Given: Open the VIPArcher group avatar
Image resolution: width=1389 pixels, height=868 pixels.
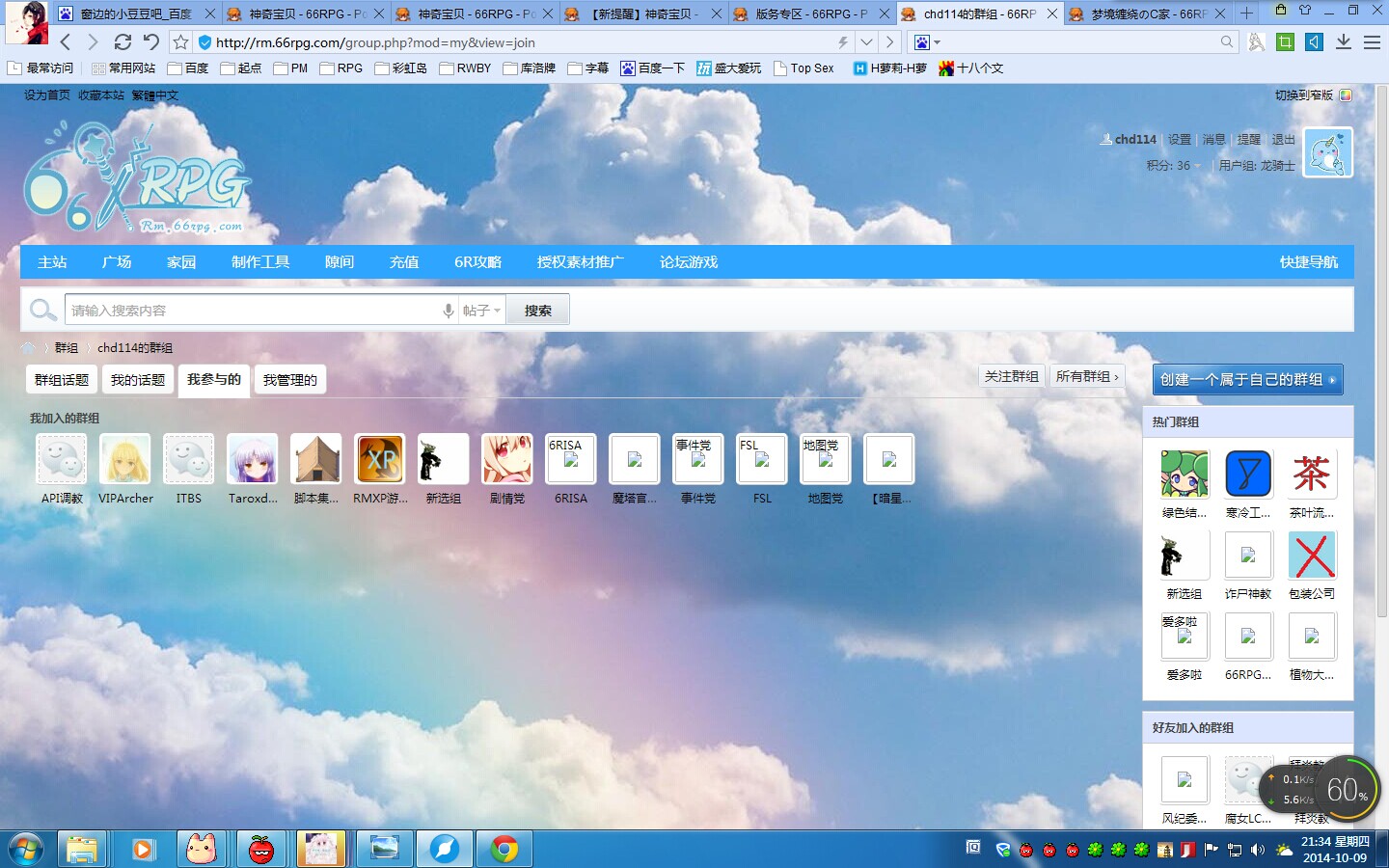Looking at the screenshot, I should click(125, 458).
